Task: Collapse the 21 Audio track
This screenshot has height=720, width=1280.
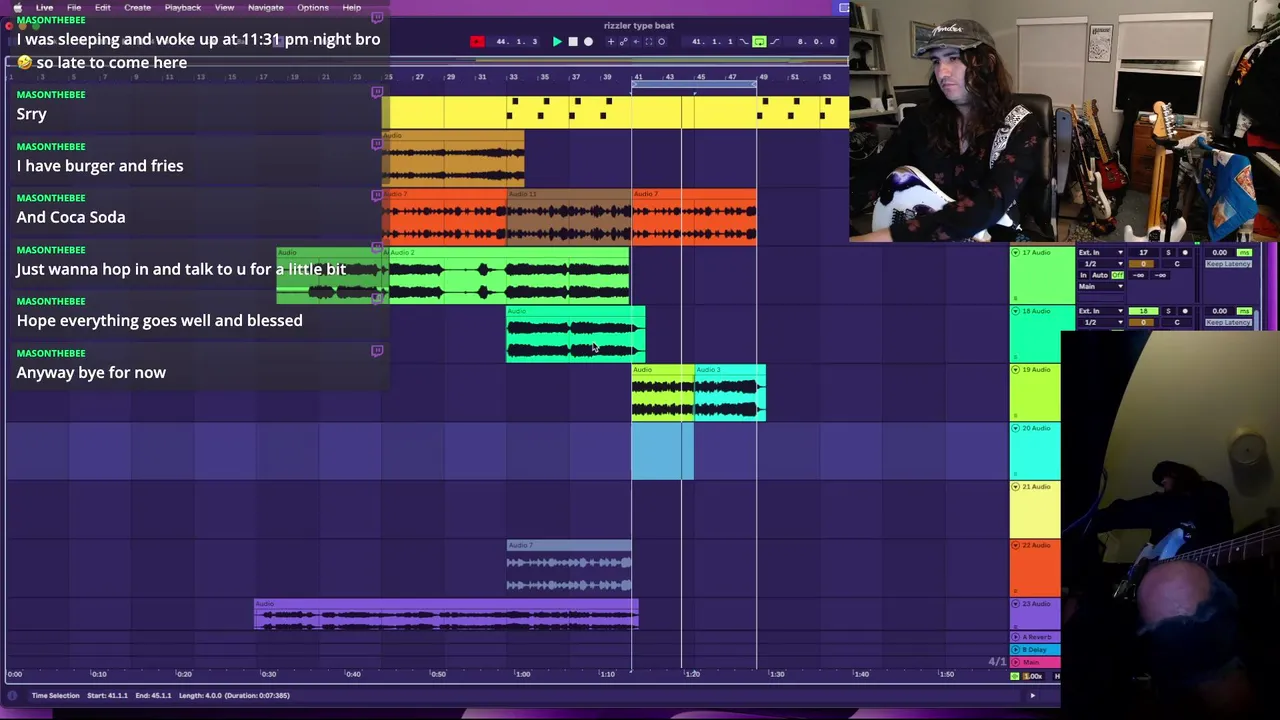Action: [1015, 487]
